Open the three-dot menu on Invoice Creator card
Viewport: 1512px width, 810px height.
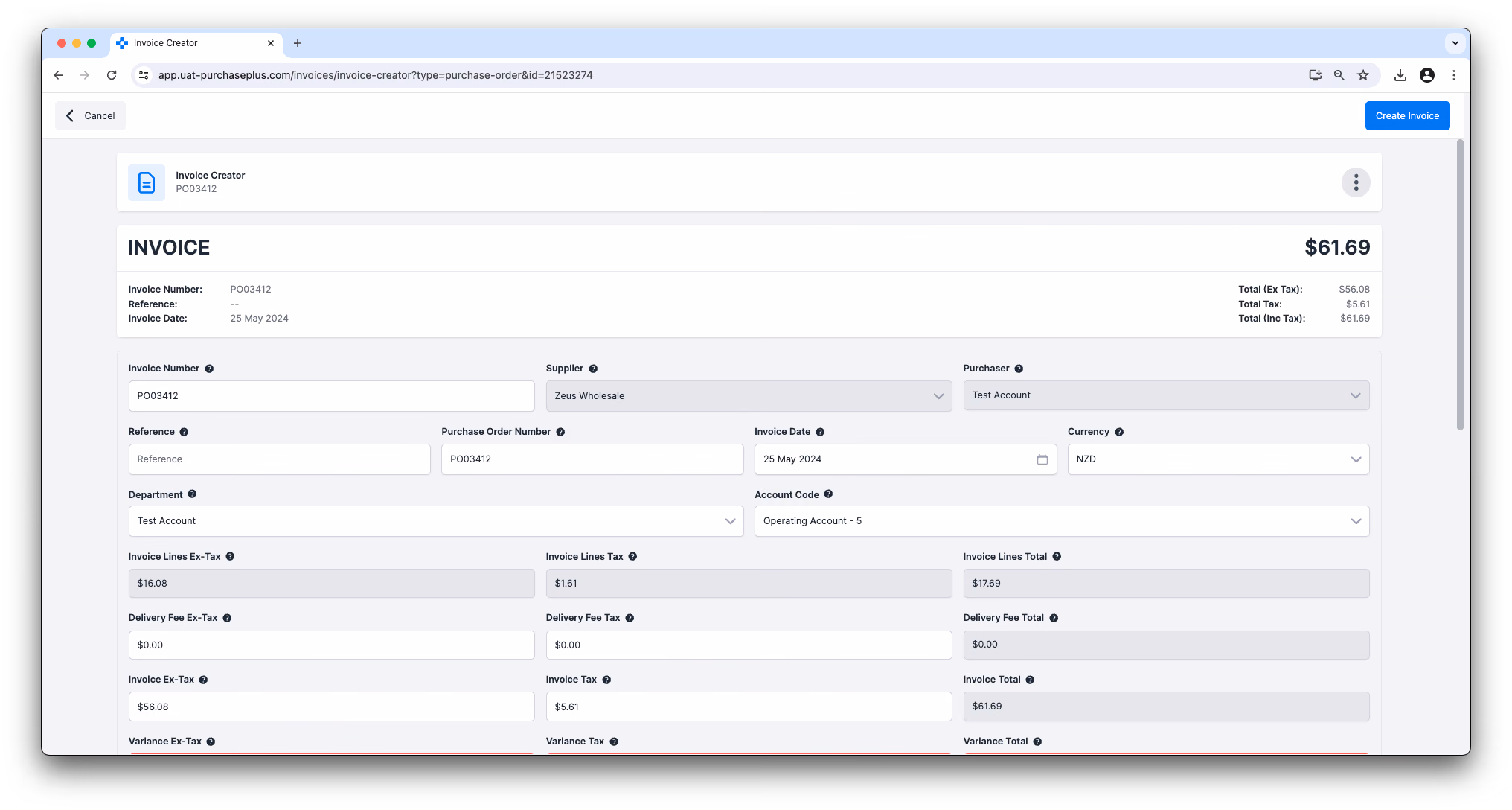tap(1356, 182)
